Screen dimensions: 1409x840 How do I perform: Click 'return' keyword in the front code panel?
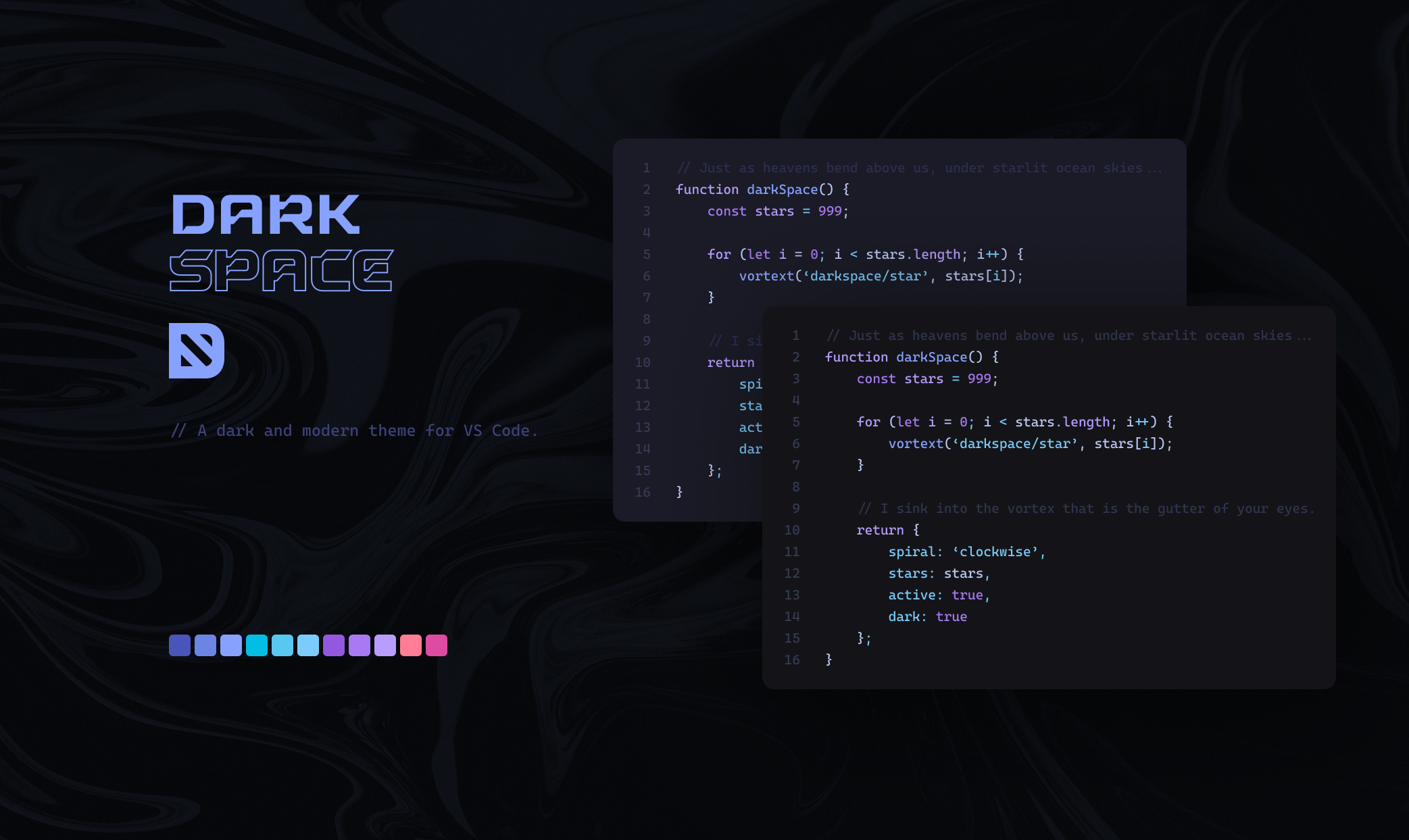pos(880,530)
